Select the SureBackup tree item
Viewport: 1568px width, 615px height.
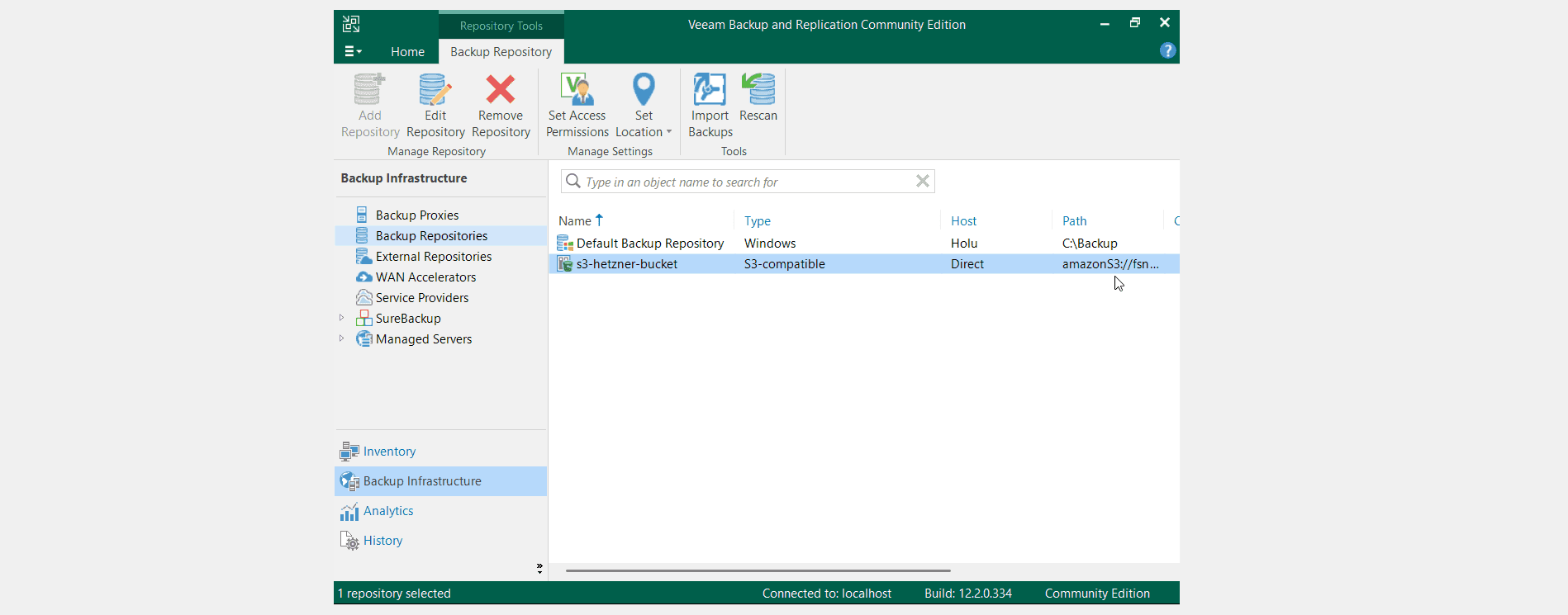408,319
